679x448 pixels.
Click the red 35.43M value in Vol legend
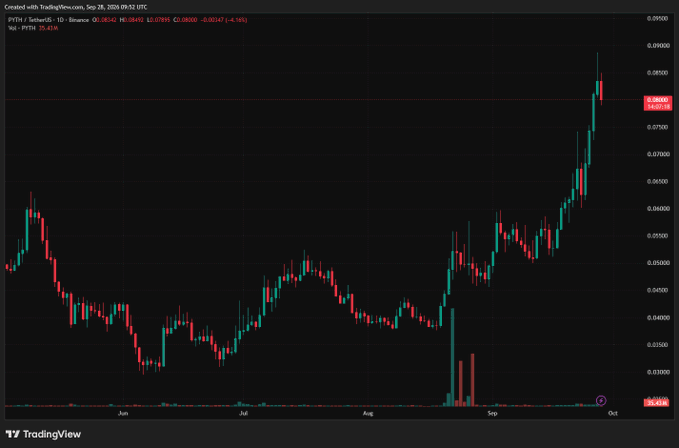[48, 28]
